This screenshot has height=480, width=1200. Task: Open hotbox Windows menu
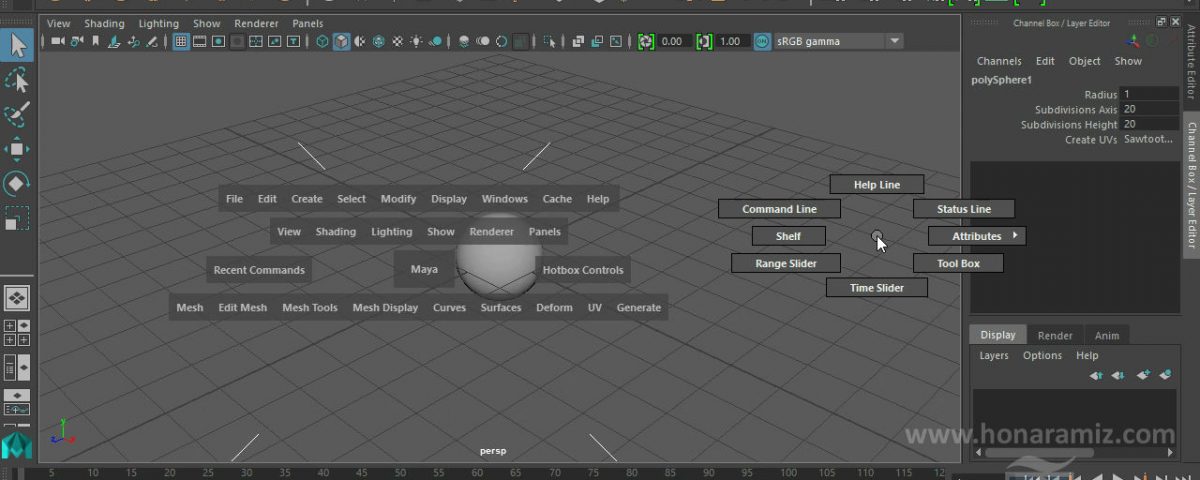[x=504, y=199]
